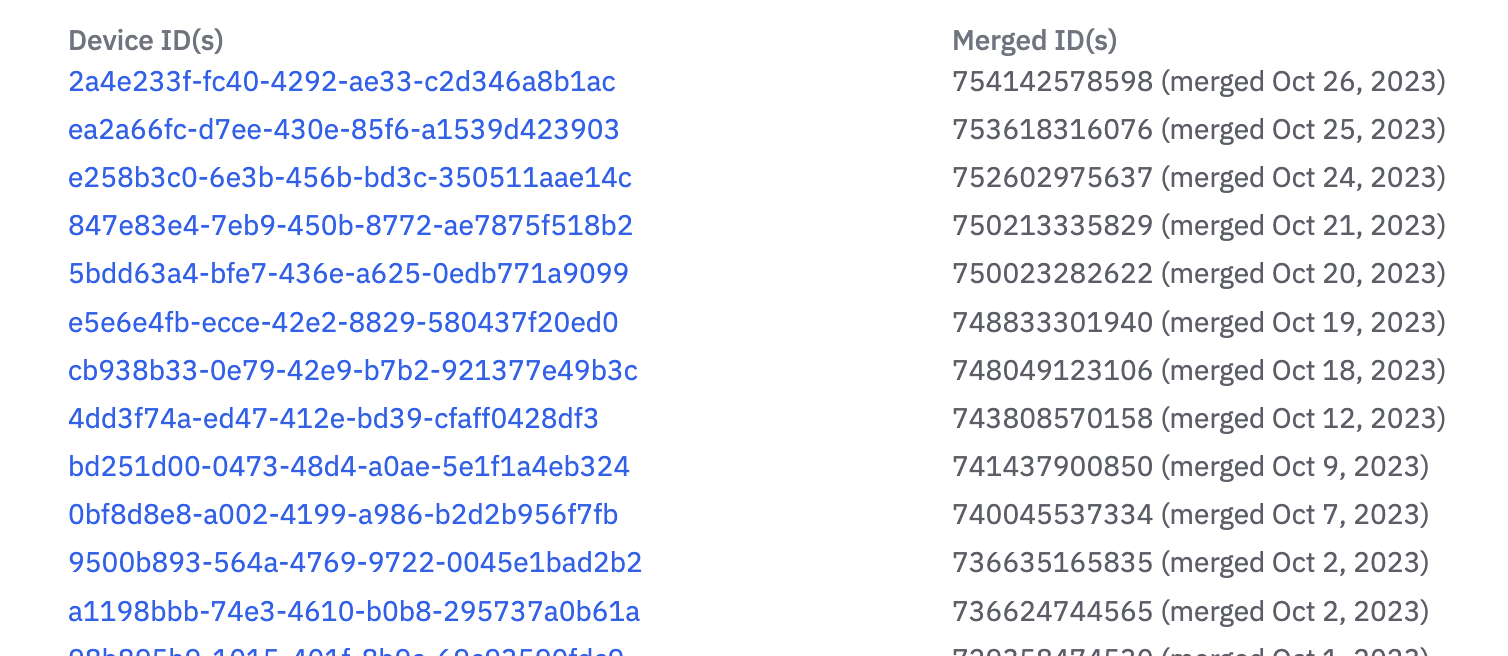1508x656 pixels.
Task: Open device ID e5e6e4fb-ecce-42e2-8829-580437f20ed0
Action: (x=344, y=323)
